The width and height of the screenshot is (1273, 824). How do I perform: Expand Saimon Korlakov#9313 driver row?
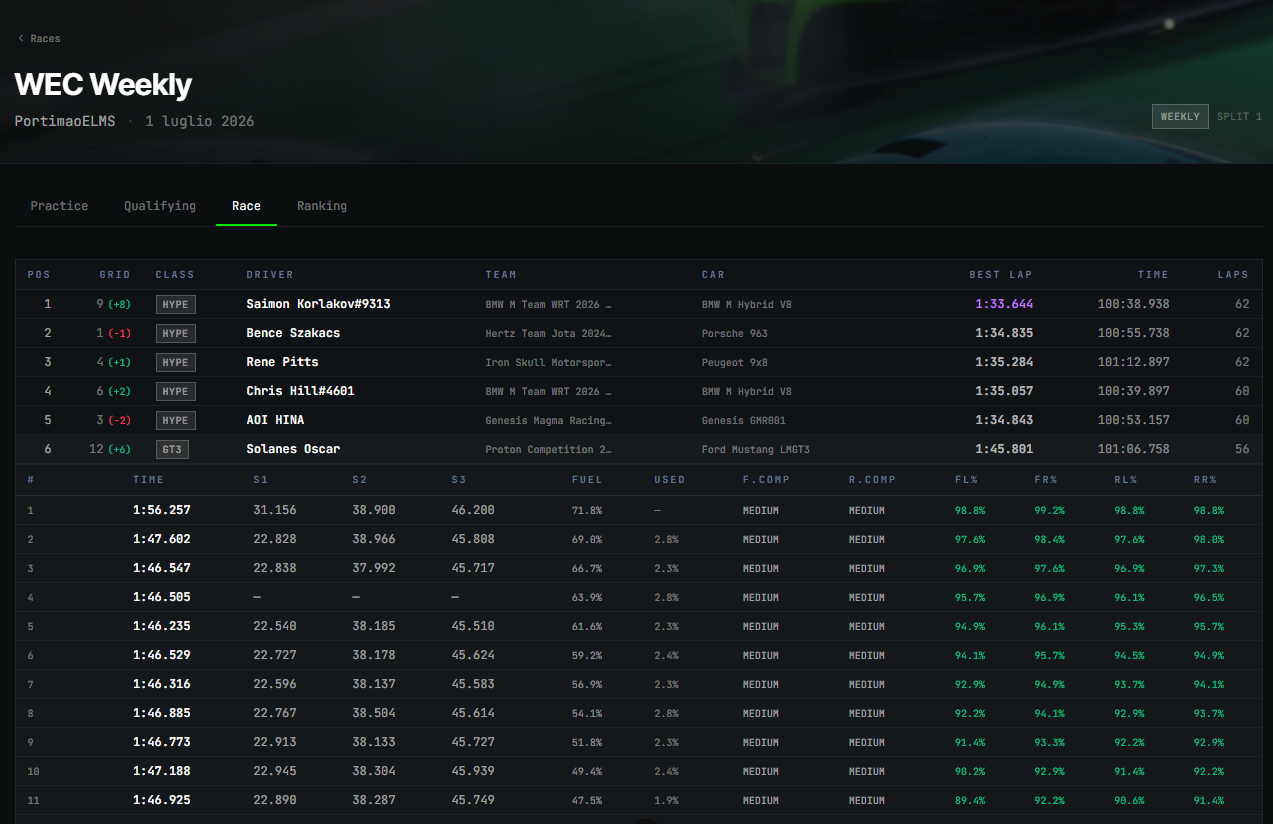639,304
